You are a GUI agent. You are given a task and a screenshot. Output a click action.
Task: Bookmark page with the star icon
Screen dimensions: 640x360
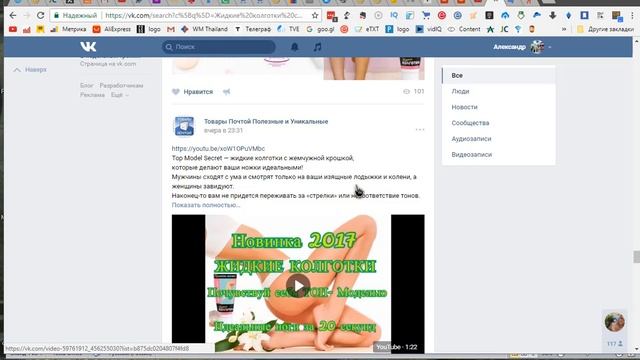pyautogui.click(x=315, y=16)
